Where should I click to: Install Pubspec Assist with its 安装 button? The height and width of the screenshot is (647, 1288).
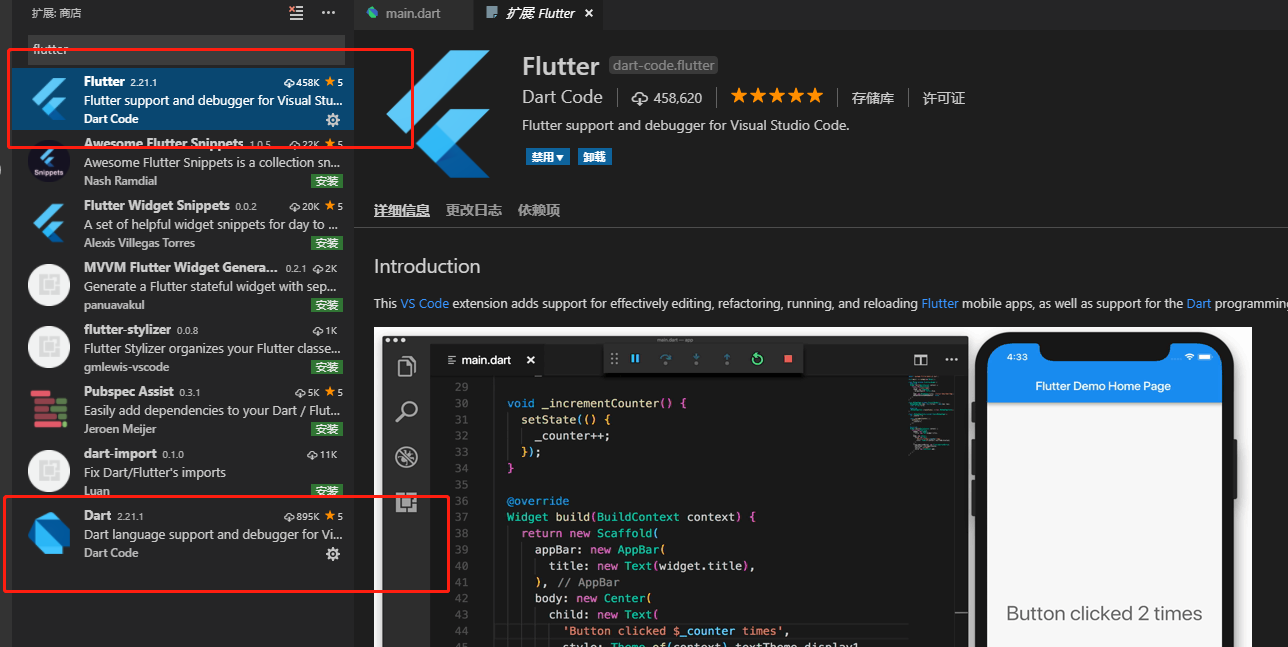327,429
